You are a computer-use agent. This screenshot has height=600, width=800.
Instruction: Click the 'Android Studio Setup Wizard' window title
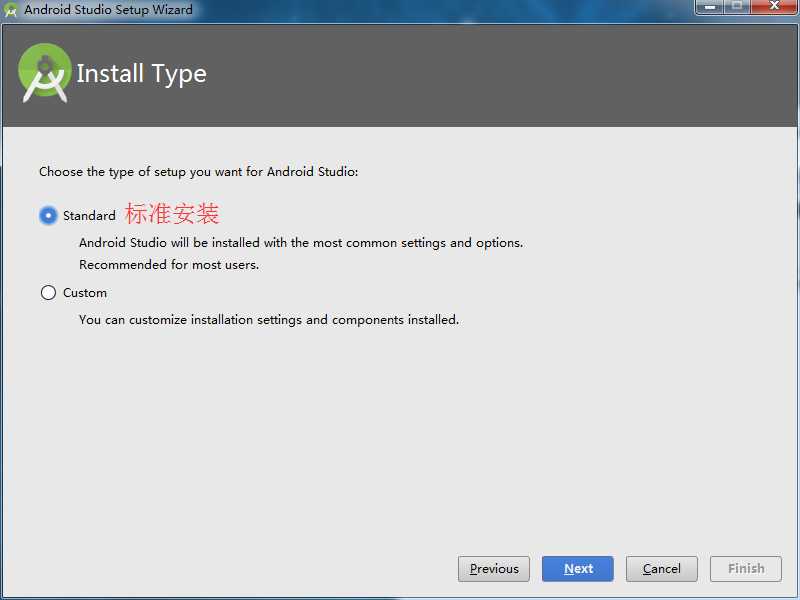[108, 10]
